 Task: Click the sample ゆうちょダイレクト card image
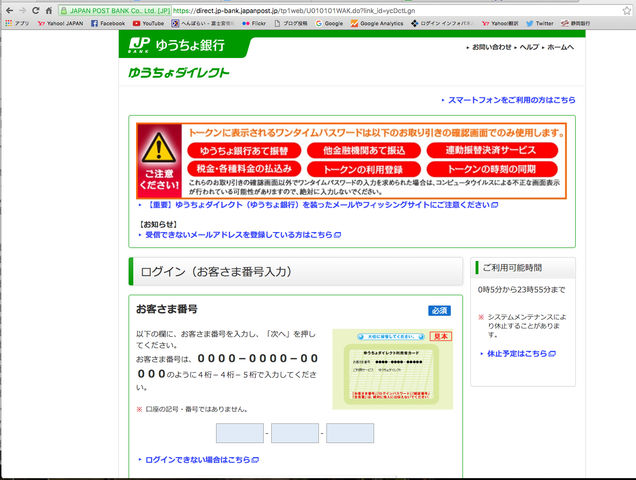pyautogui.click(x=392, y=369)
